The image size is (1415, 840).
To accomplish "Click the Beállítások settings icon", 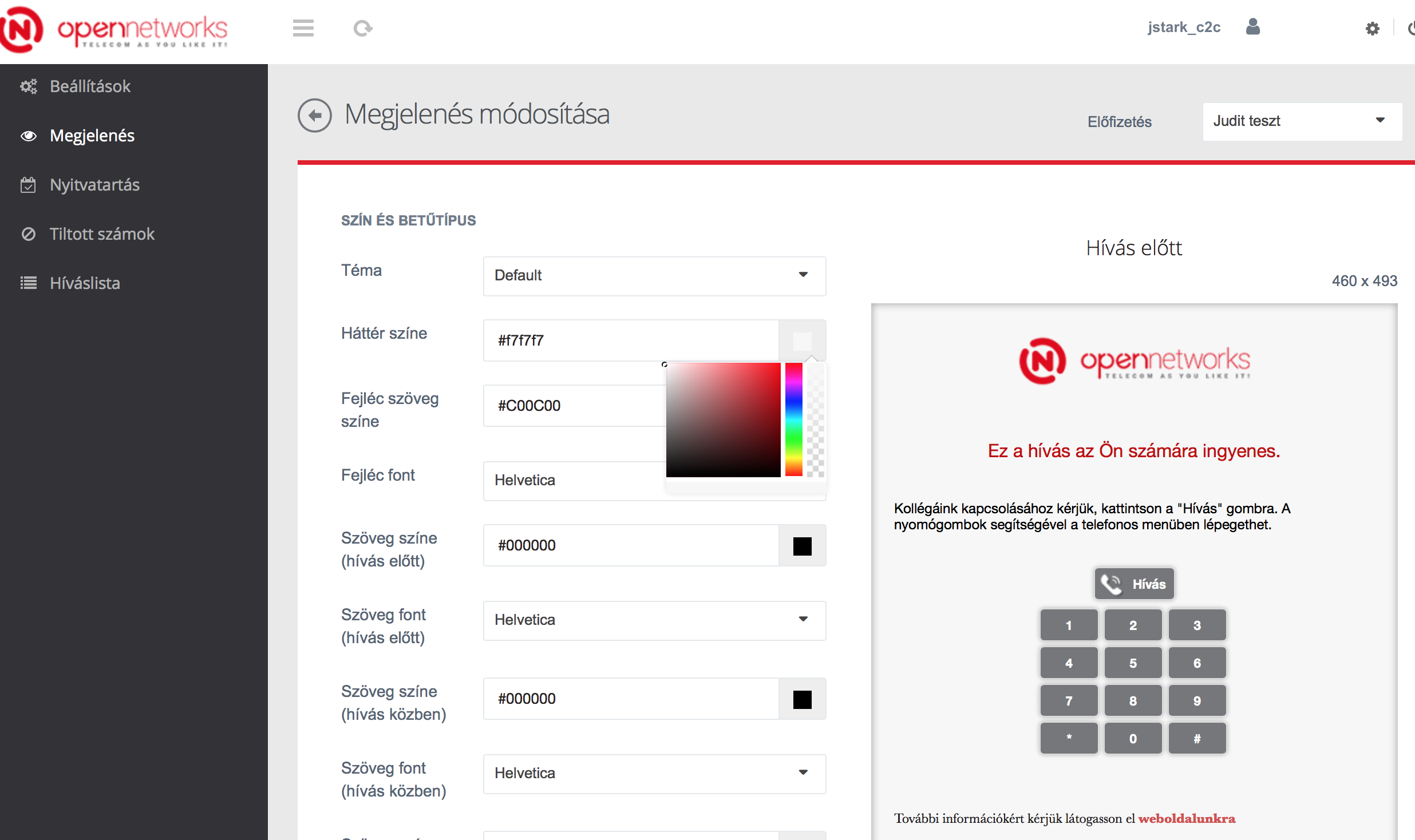I will [x=29, y=86].
